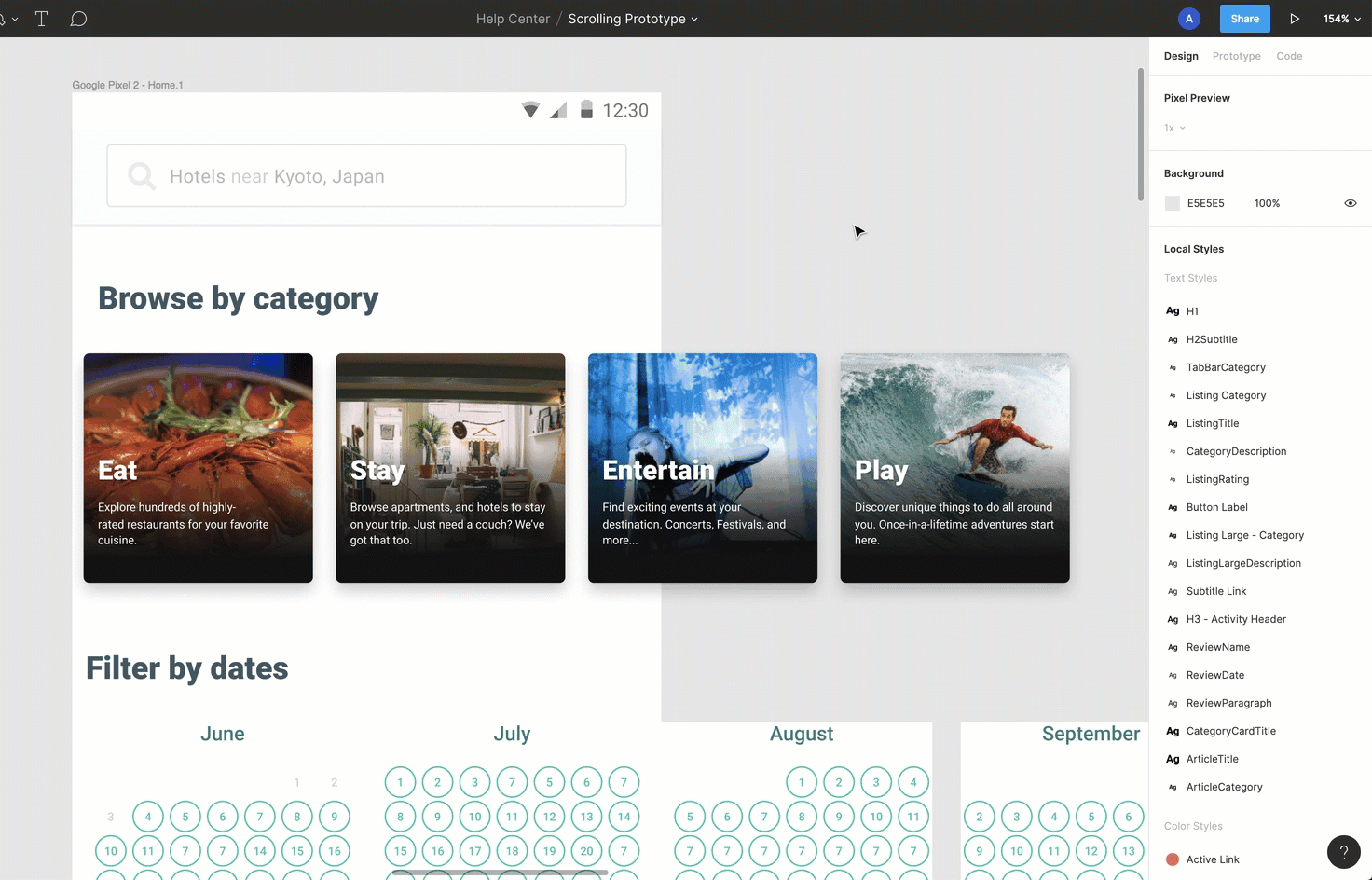Expand the Scrolling Prototype title dropdown
Viewport: 1372px width, 880px height.
[694, 19]
